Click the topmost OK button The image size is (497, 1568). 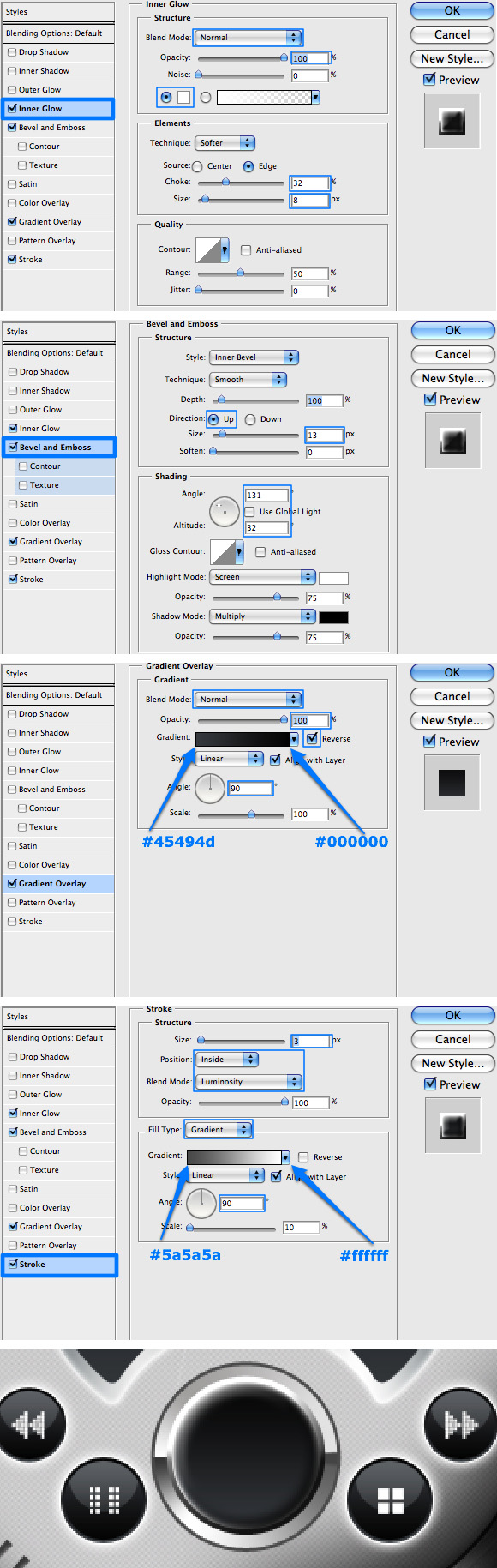[x=452, y=11]
